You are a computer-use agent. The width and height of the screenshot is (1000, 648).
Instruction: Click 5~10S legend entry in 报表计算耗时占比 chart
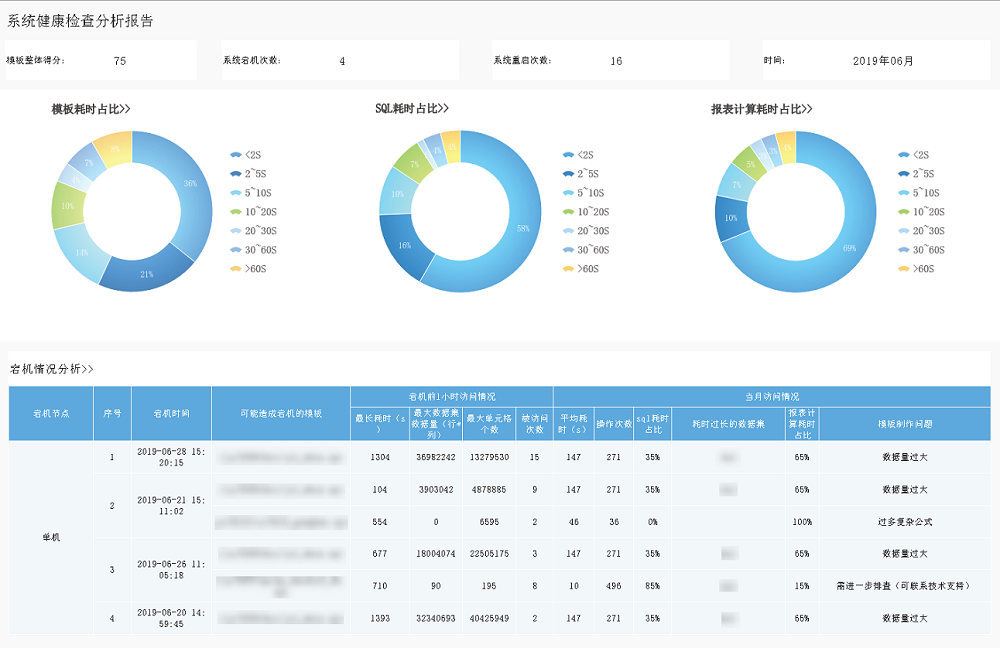(x=918, y=193)
